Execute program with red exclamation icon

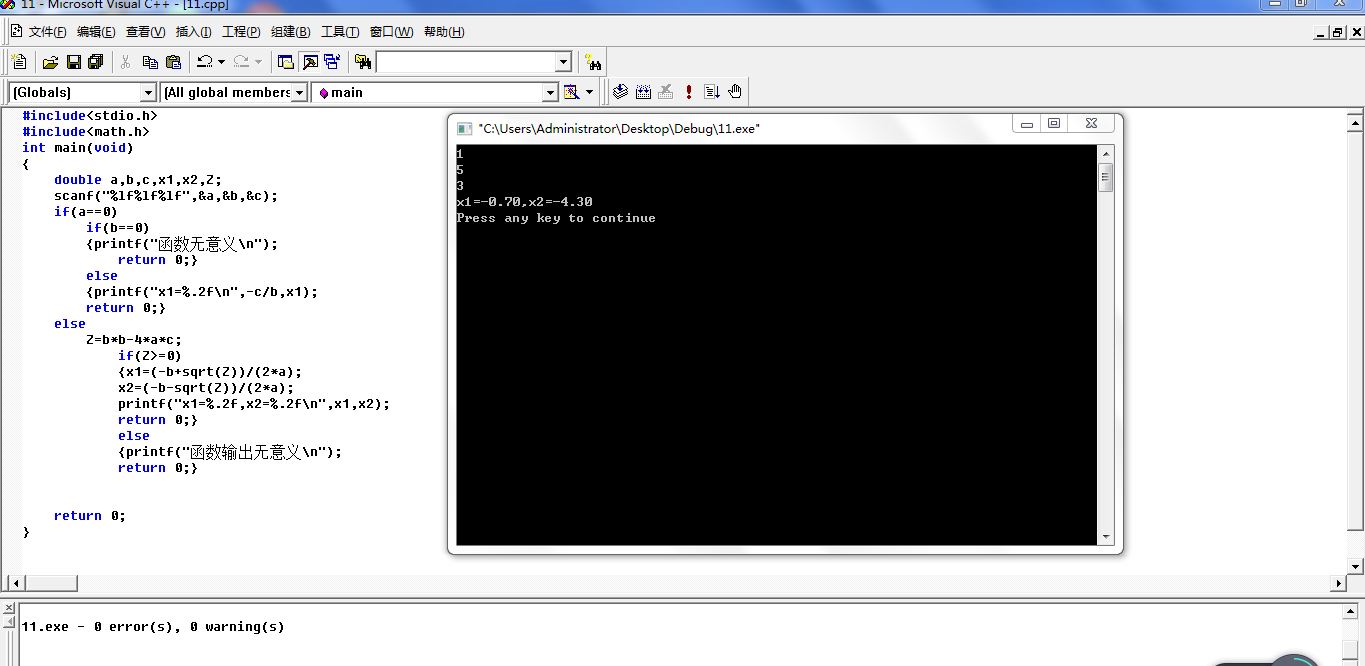pos(689,92)
